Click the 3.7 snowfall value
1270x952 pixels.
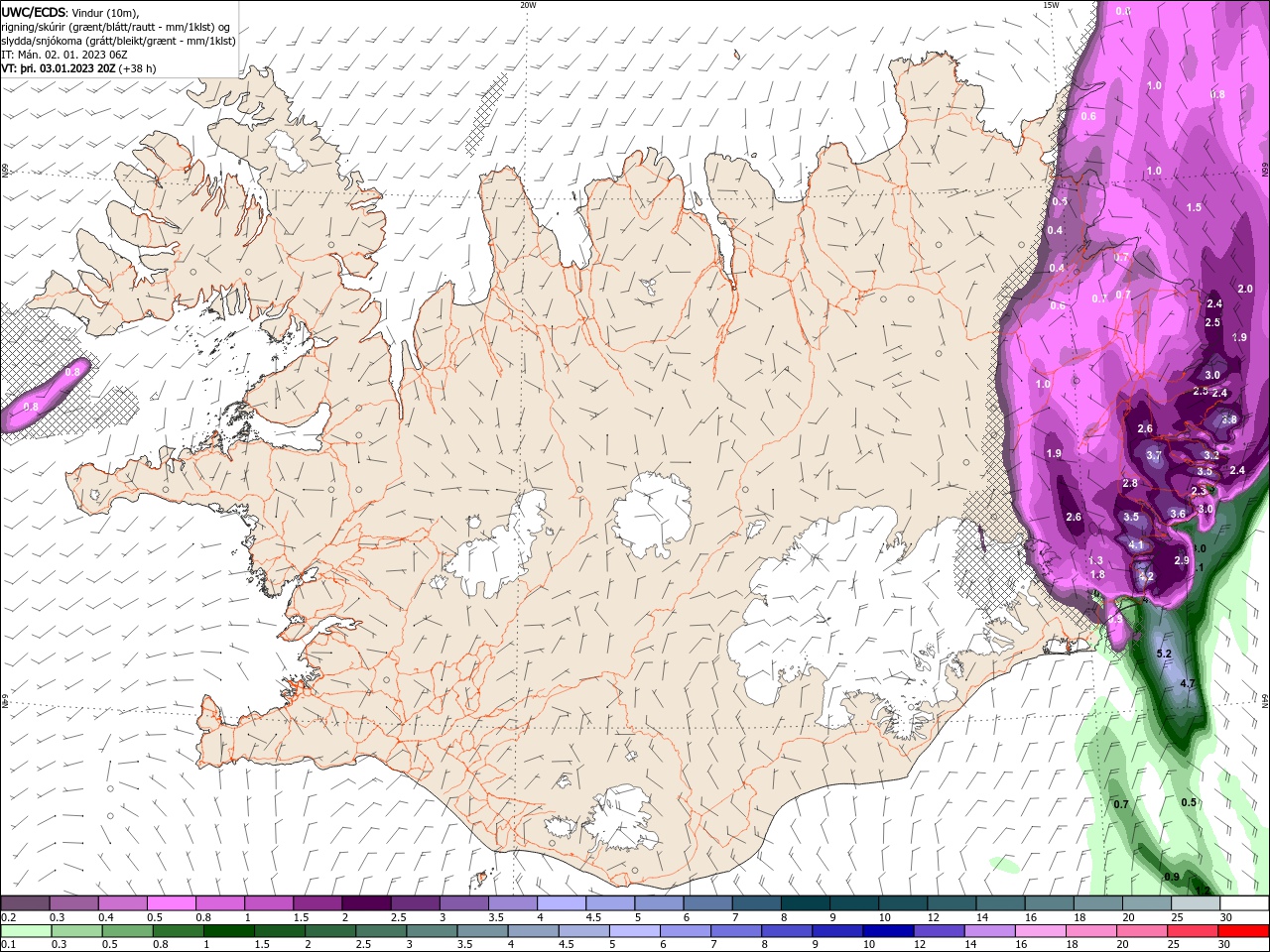pos(1154,455)
